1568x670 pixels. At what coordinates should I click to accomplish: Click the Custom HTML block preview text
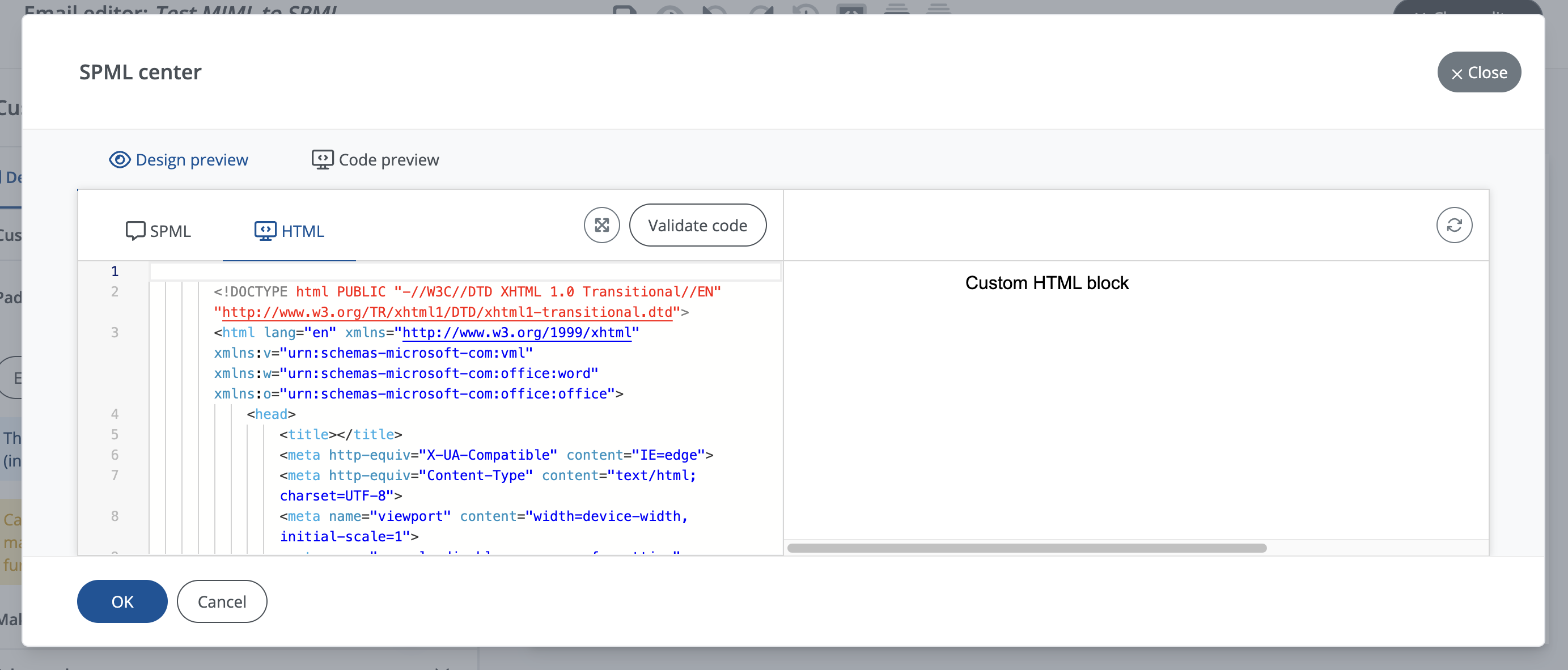click(x=1046, y=283)
